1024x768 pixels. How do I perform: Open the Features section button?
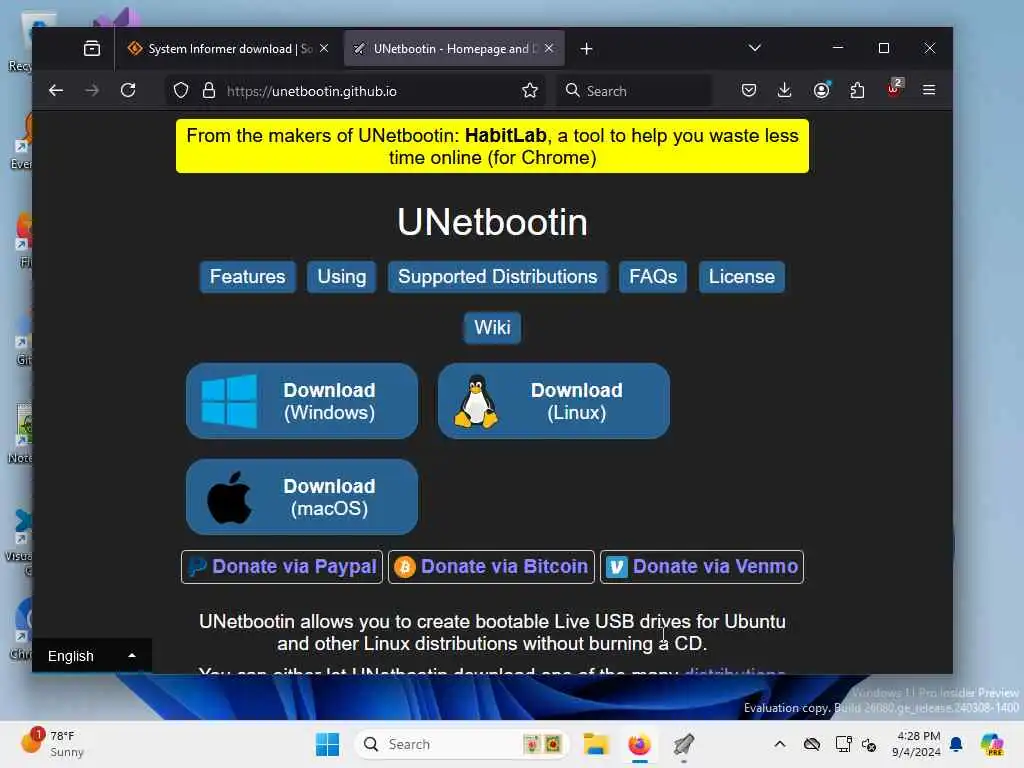(x=248, y=277)
